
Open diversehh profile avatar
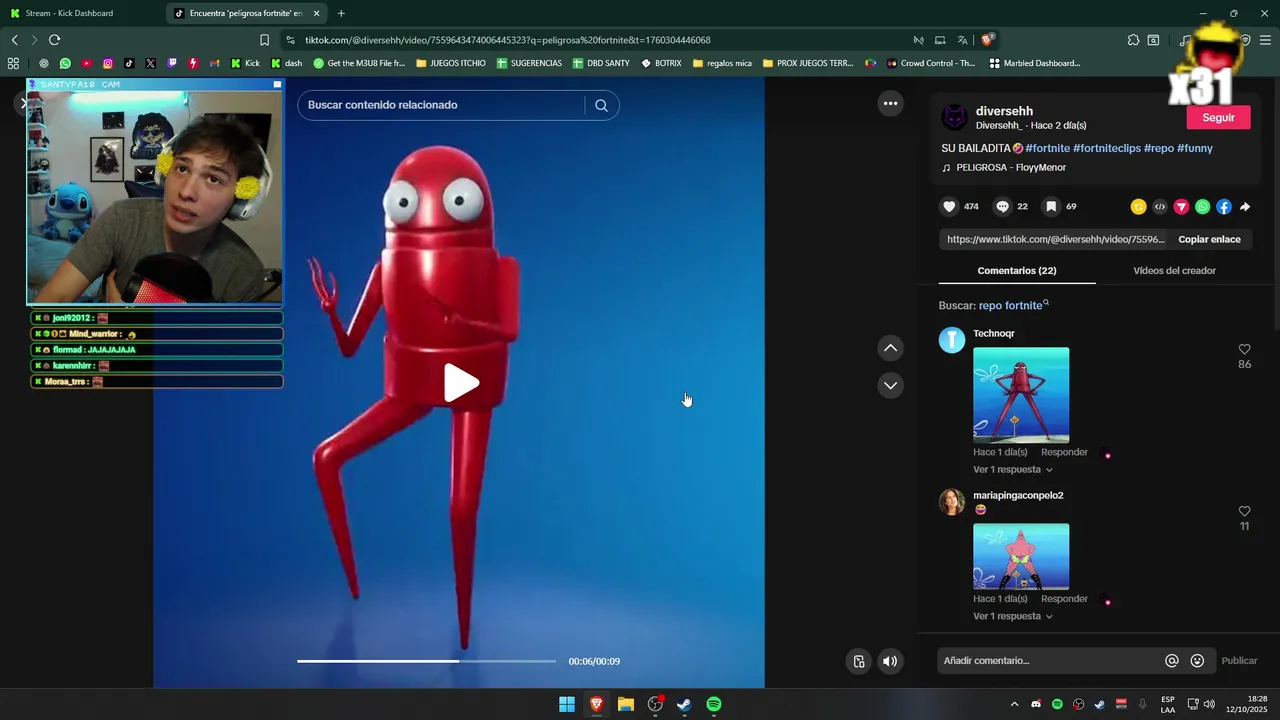tap(954, 118)
